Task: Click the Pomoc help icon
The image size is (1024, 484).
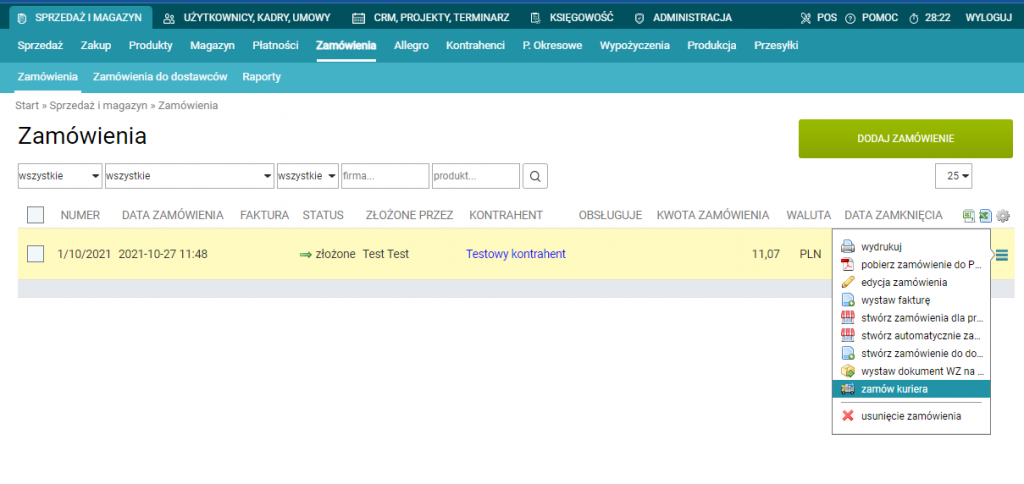Action: click(850, 18)
